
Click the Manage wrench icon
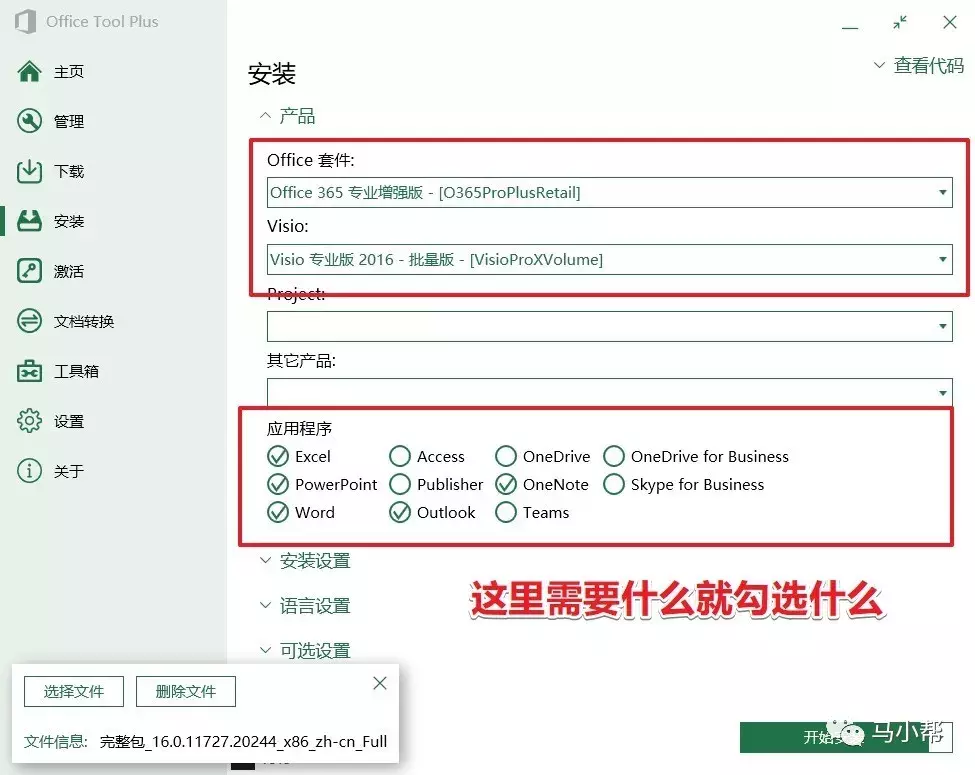point(29,121)
